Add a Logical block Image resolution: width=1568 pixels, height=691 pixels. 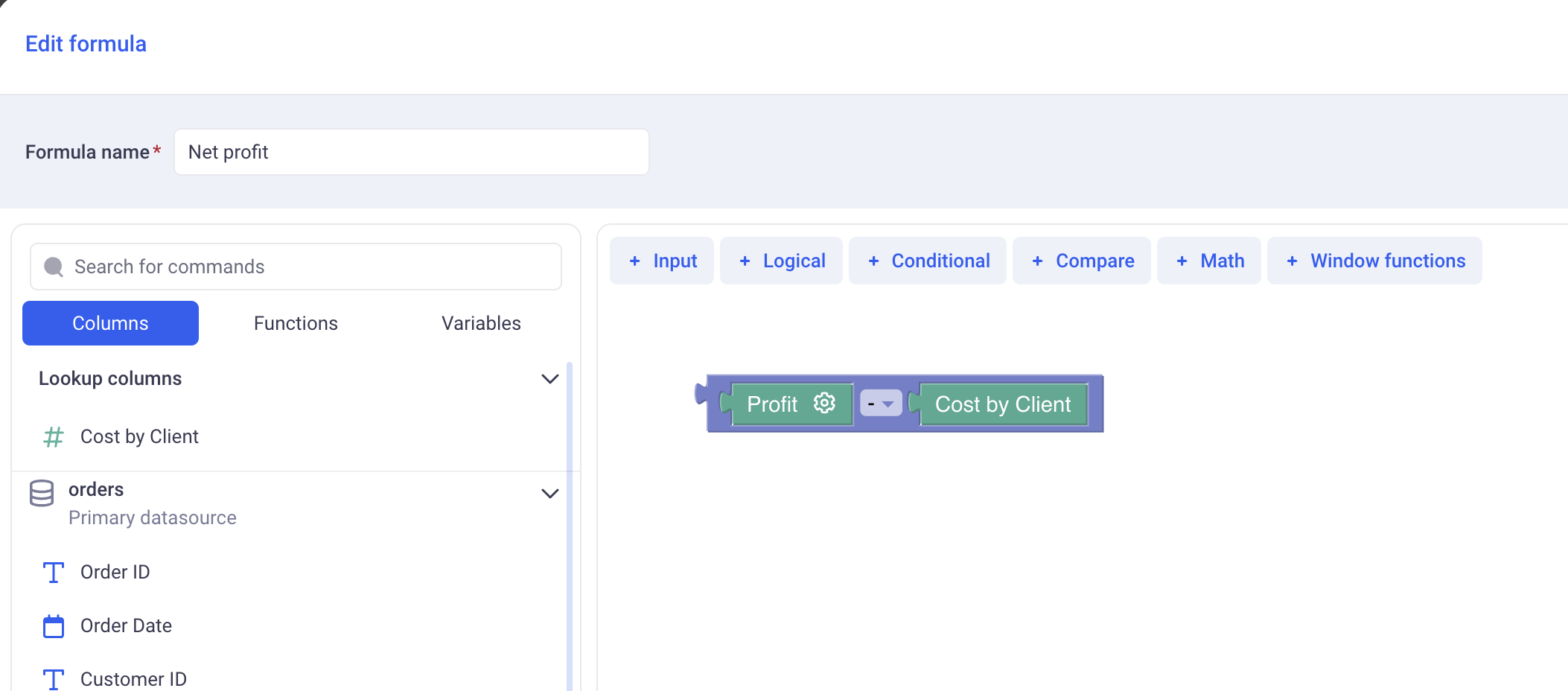coord(781,261)
